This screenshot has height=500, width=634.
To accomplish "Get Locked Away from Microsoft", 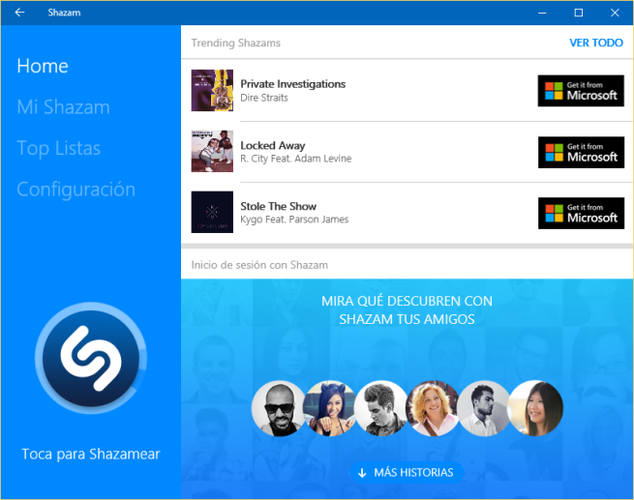I will (581, 152).
